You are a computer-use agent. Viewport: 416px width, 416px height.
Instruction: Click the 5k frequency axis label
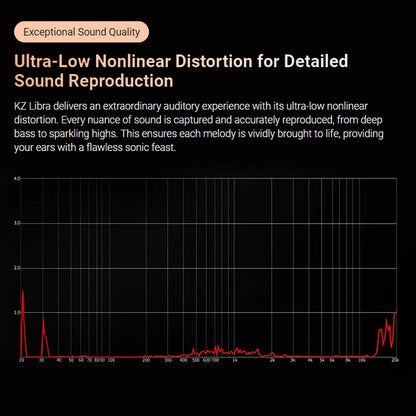click(322, 360)
